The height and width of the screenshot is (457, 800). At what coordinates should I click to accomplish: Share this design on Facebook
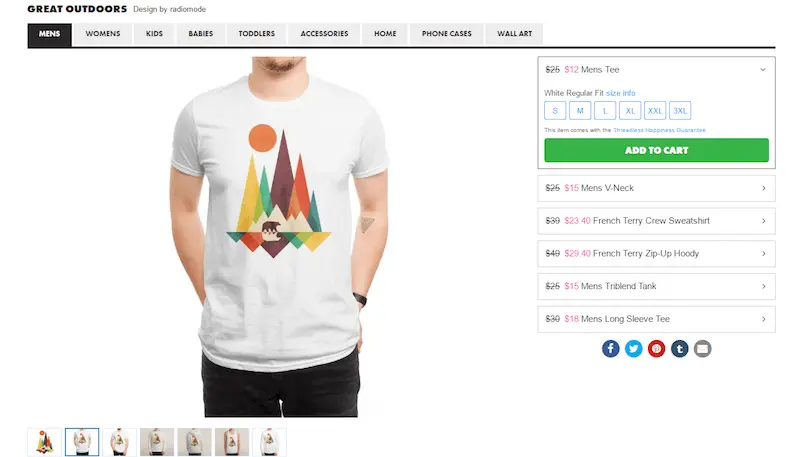pos(610,349)
